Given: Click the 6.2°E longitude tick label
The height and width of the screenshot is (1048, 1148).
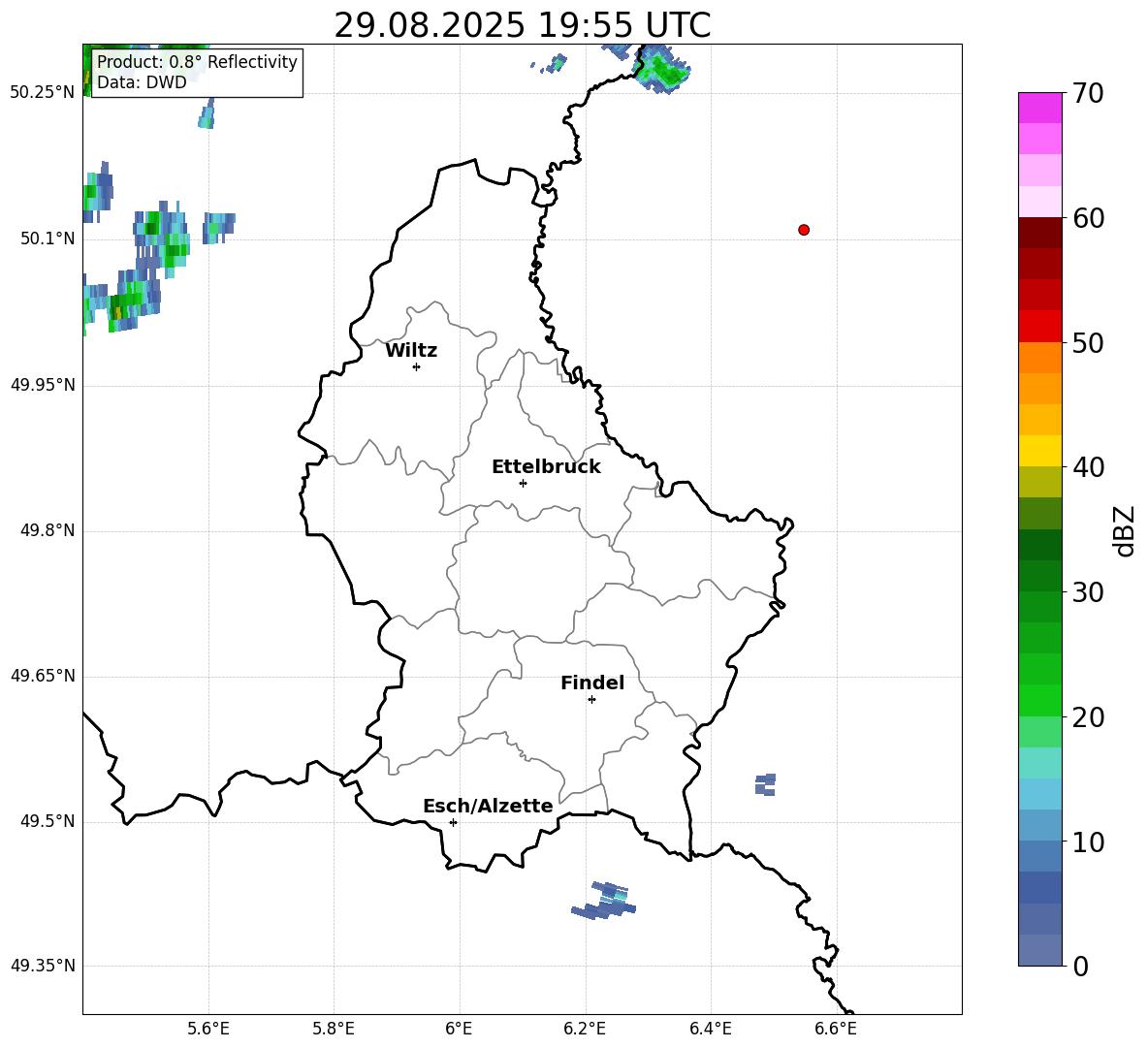Looking at the screenshot, I should point(585,1029).
